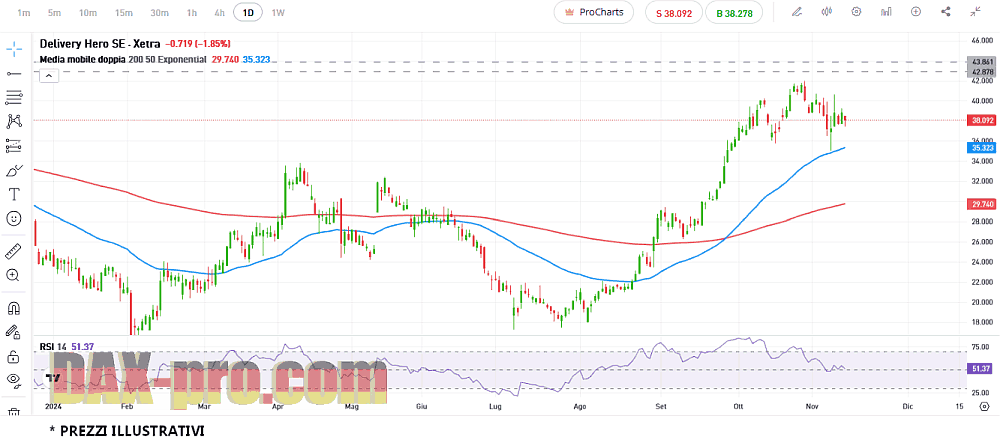
Task: Switch to the 15m timeframe
Action: click(124, 13)
